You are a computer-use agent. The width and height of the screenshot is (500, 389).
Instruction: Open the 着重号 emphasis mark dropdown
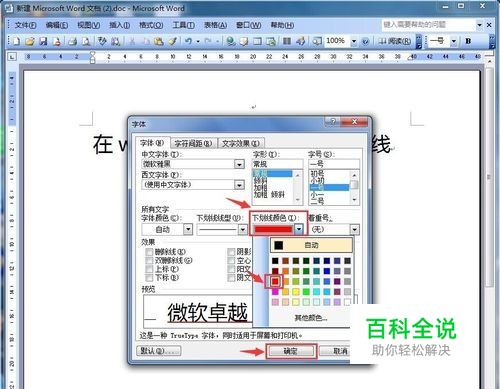(354, 229)
